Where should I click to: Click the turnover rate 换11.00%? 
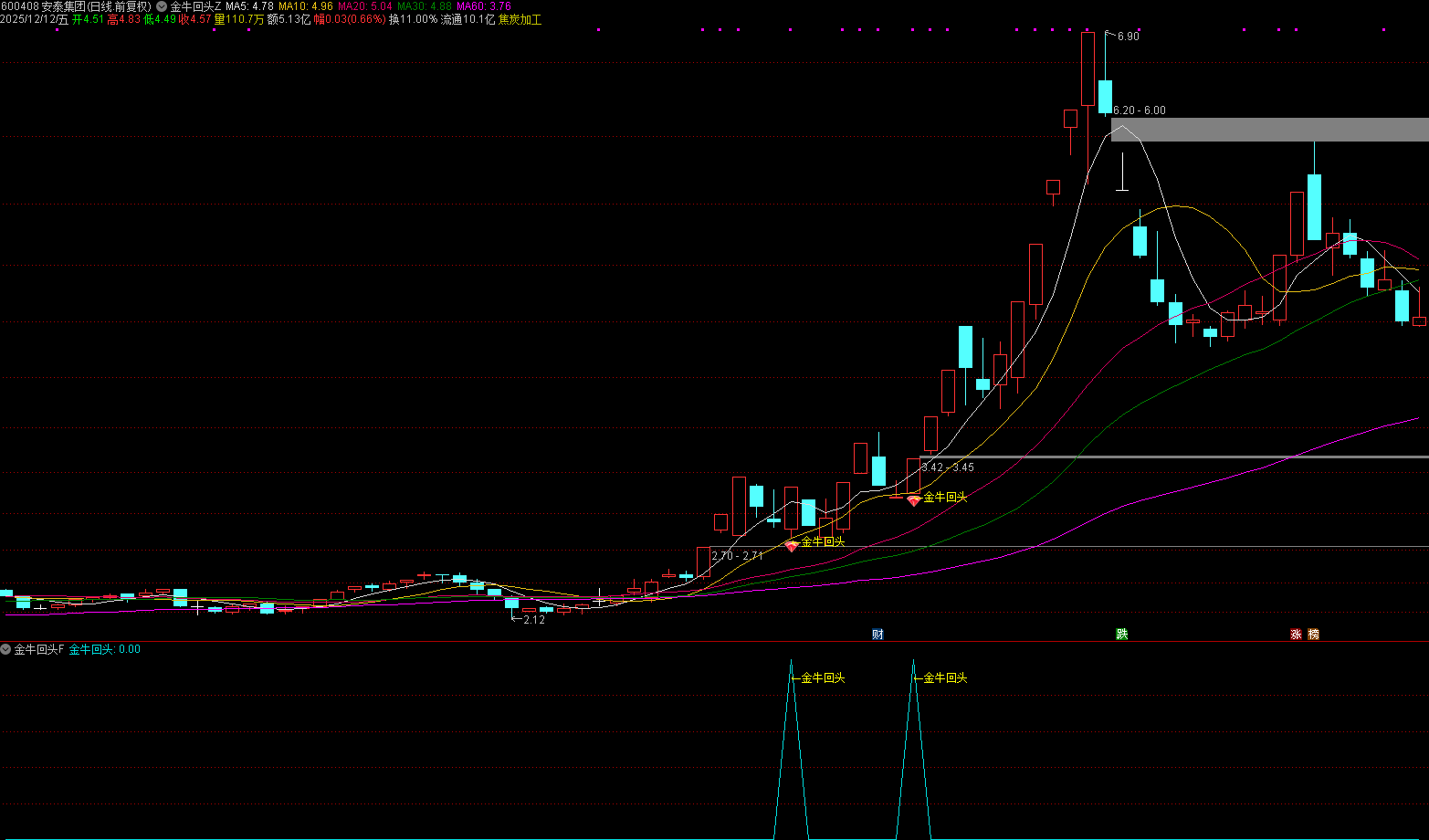(x=413, y=19)
